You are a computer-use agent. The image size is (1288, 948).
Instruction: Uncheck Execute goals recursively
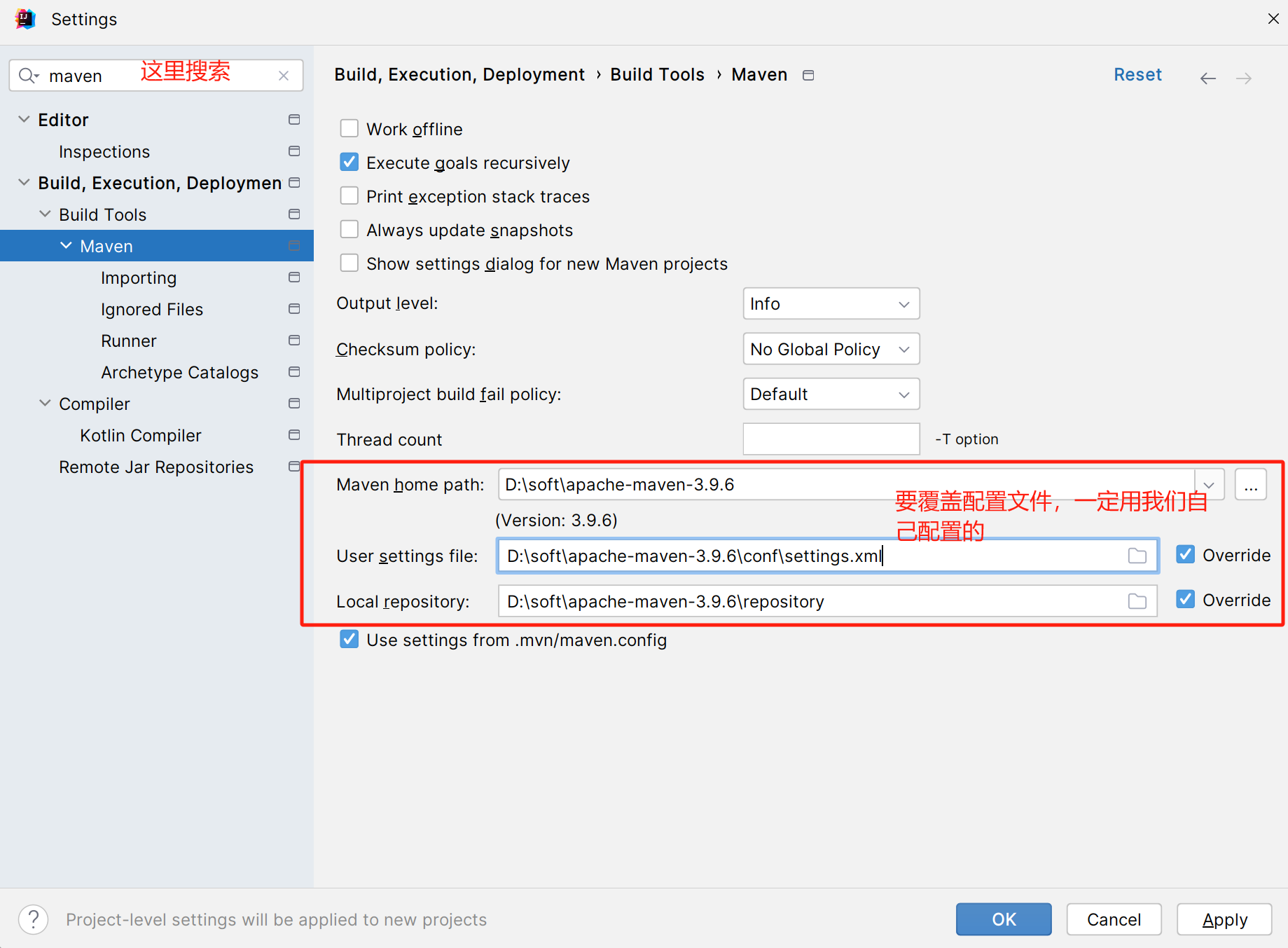coord(349,162)
